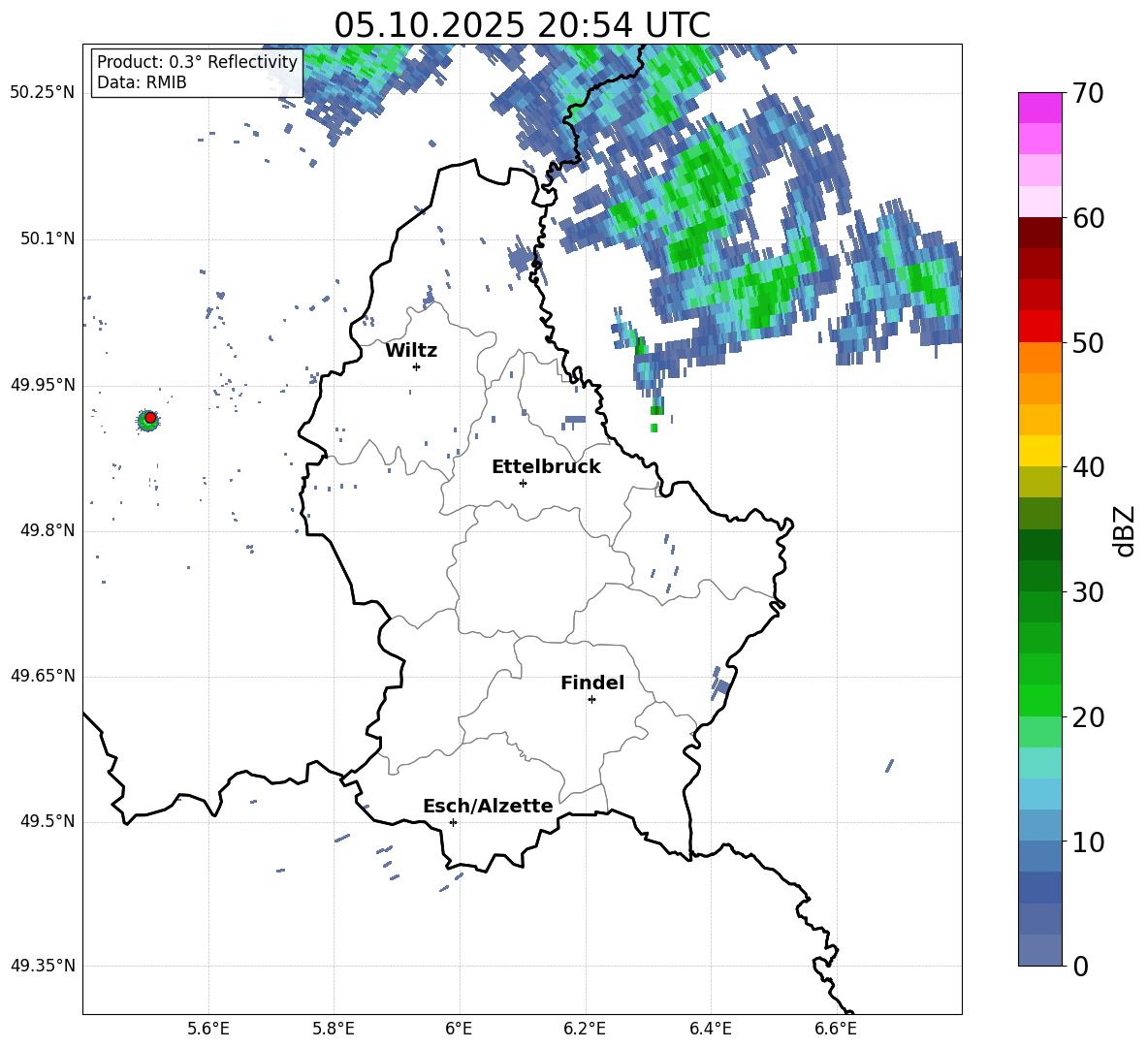1148x1048 pixels.
Task: Click the 5.8°E longitude label
Action: point(334,1029)
